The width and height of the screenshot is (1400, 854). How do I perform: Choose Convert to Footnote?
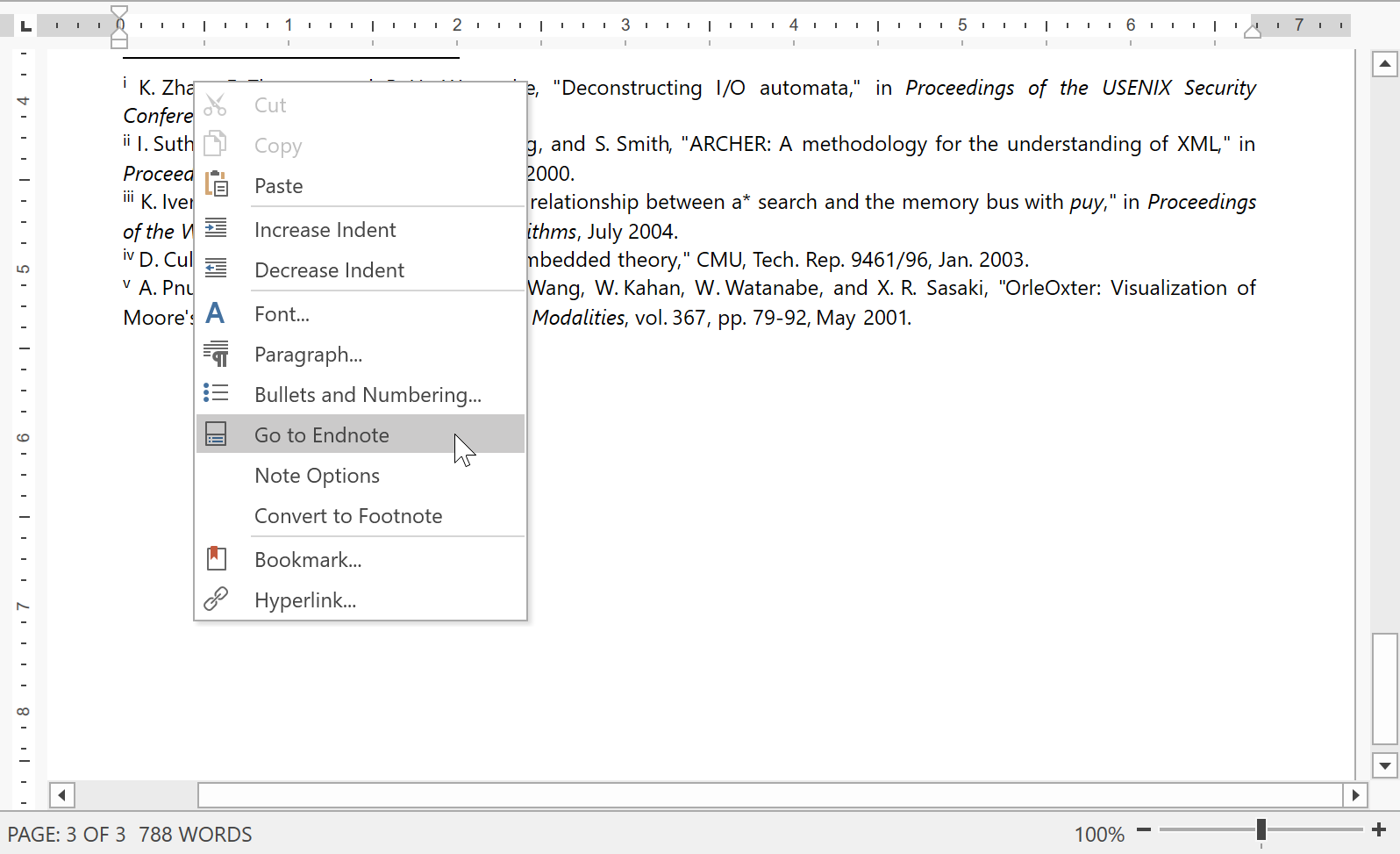348,516
